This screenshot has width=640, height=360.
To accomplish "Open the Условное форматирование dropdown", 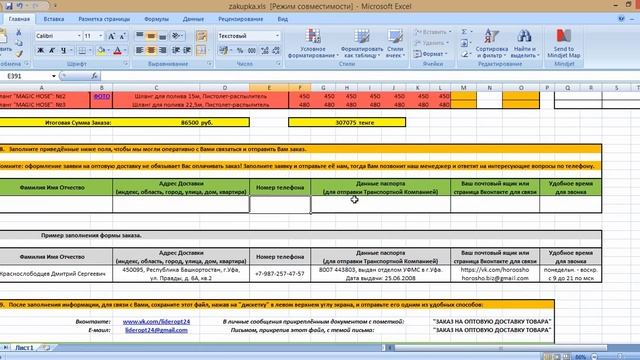I will pos(313,43).
